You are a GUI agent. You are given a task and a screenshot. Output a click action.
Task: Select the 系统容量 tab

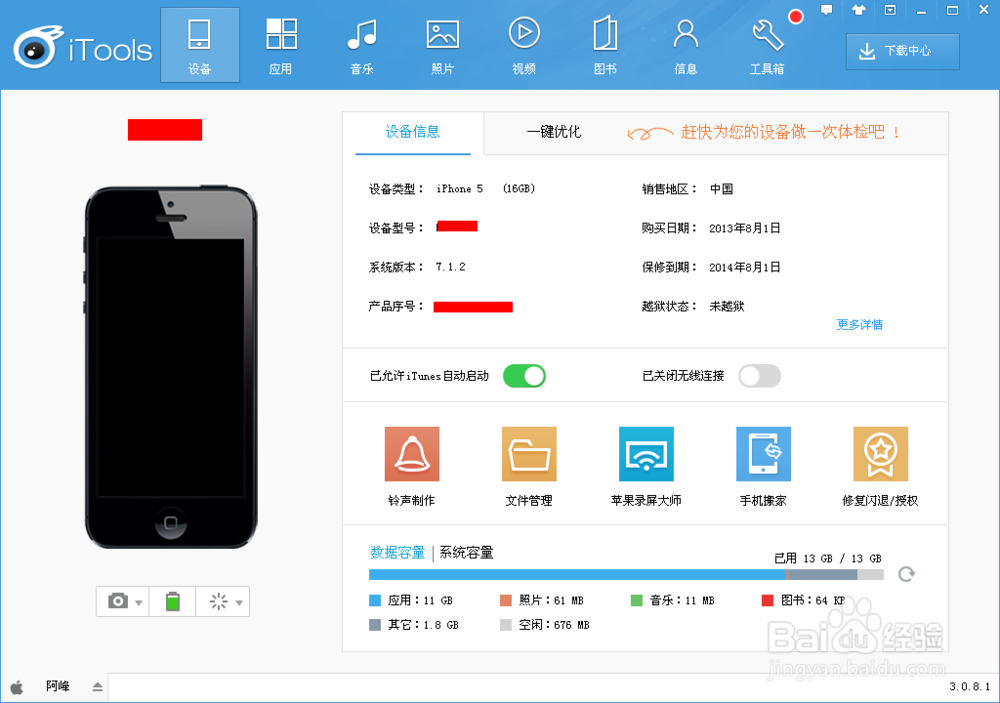pyautogui.click(x=466, y=552)
